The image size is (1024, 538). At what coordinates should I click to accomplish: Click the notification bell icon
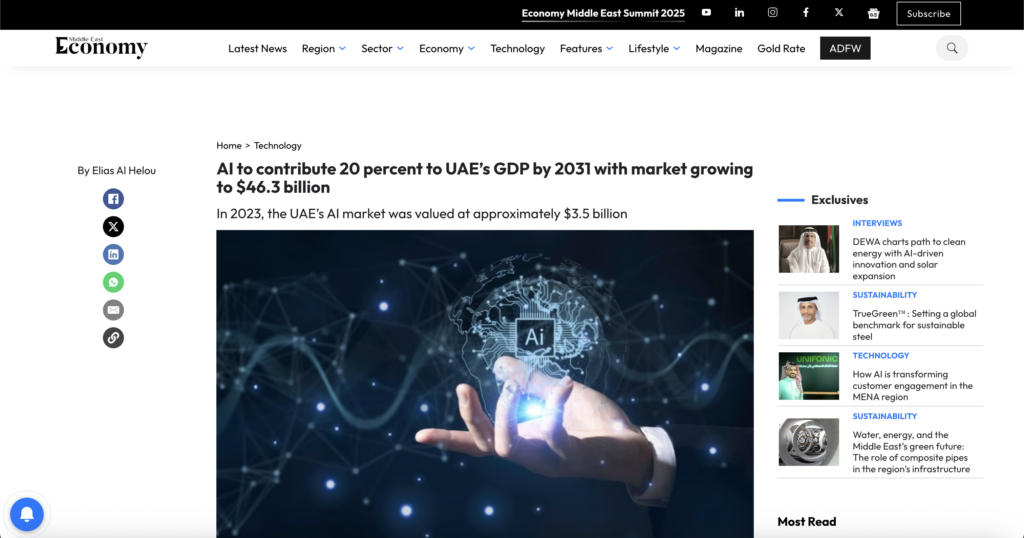tap(27, 514)
